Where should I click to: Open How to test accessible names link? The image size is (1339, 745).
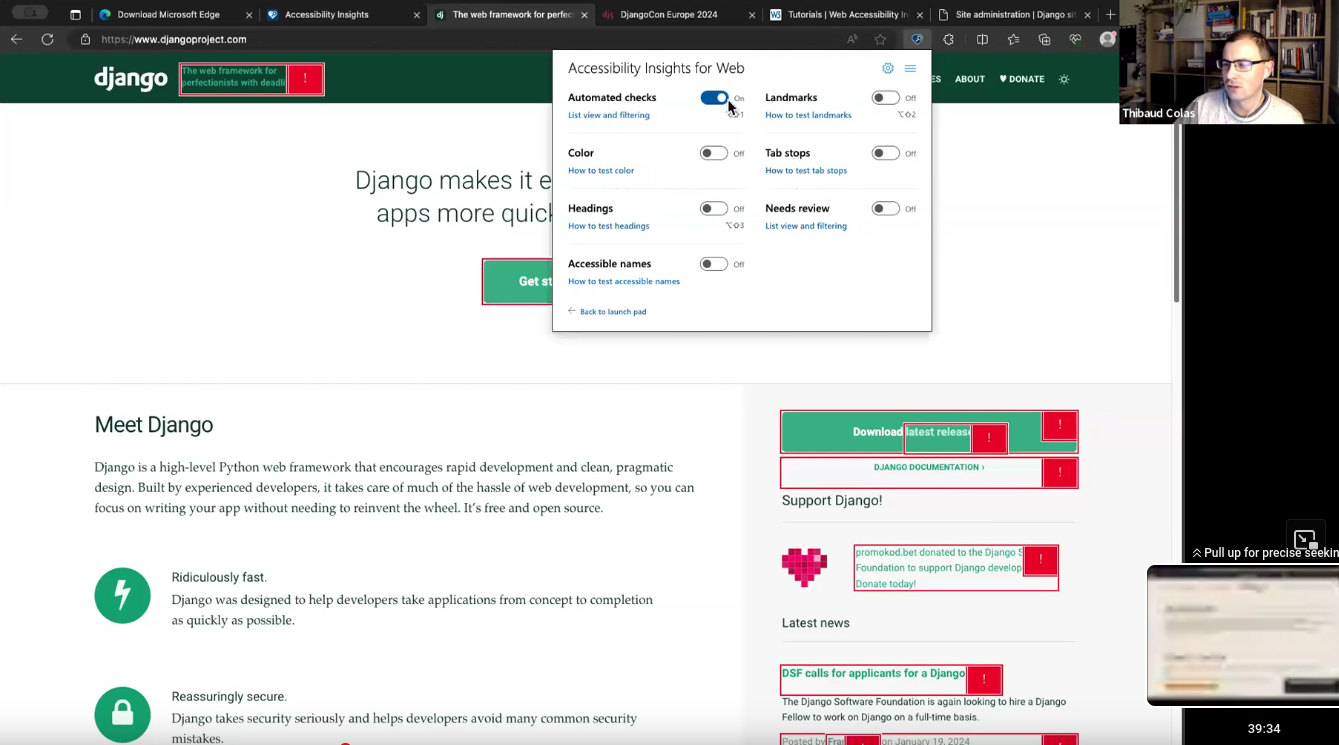[x=624, y=281]
